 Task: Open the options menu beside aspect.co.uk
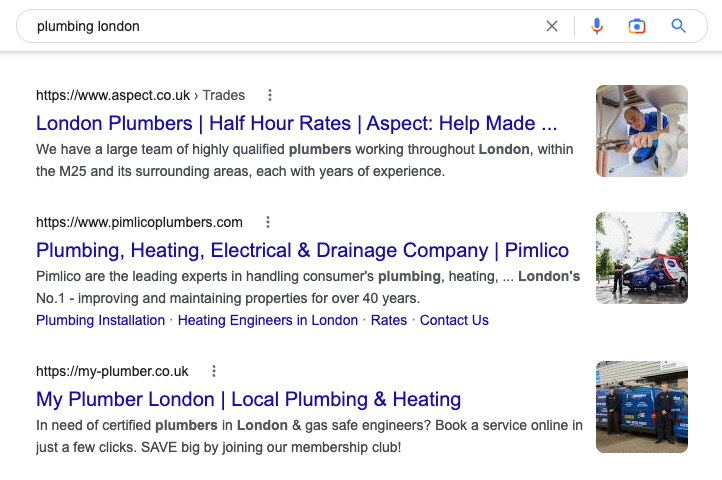(270, 95)
